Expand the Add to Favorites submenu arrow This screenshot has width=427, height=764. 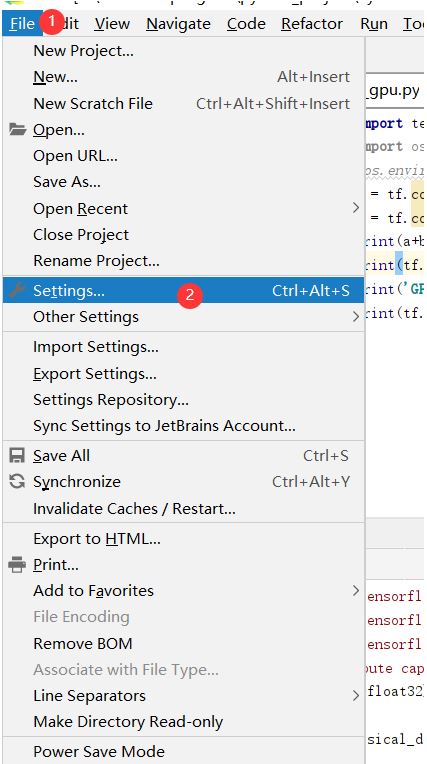pos(356,591)
